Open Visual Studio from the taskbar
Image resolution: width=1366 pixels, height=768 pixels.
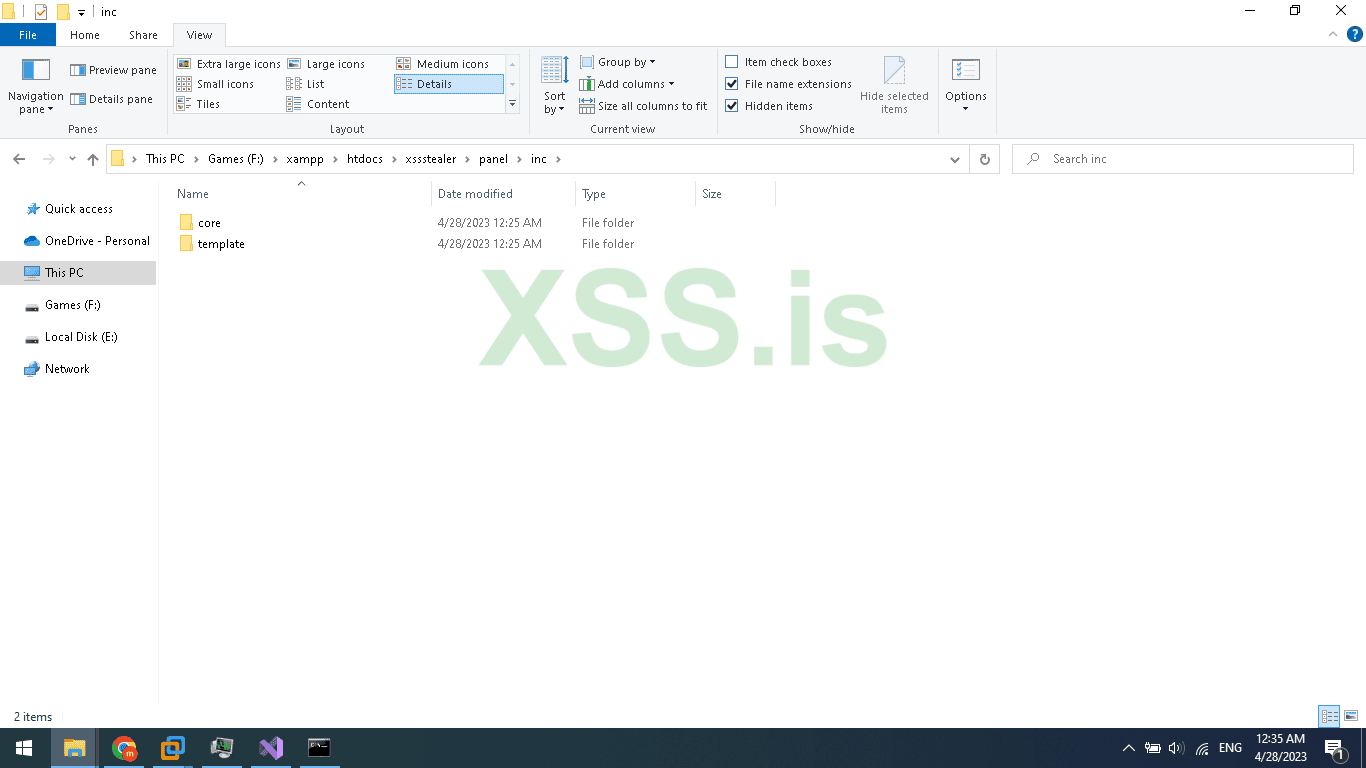(270, 748)
